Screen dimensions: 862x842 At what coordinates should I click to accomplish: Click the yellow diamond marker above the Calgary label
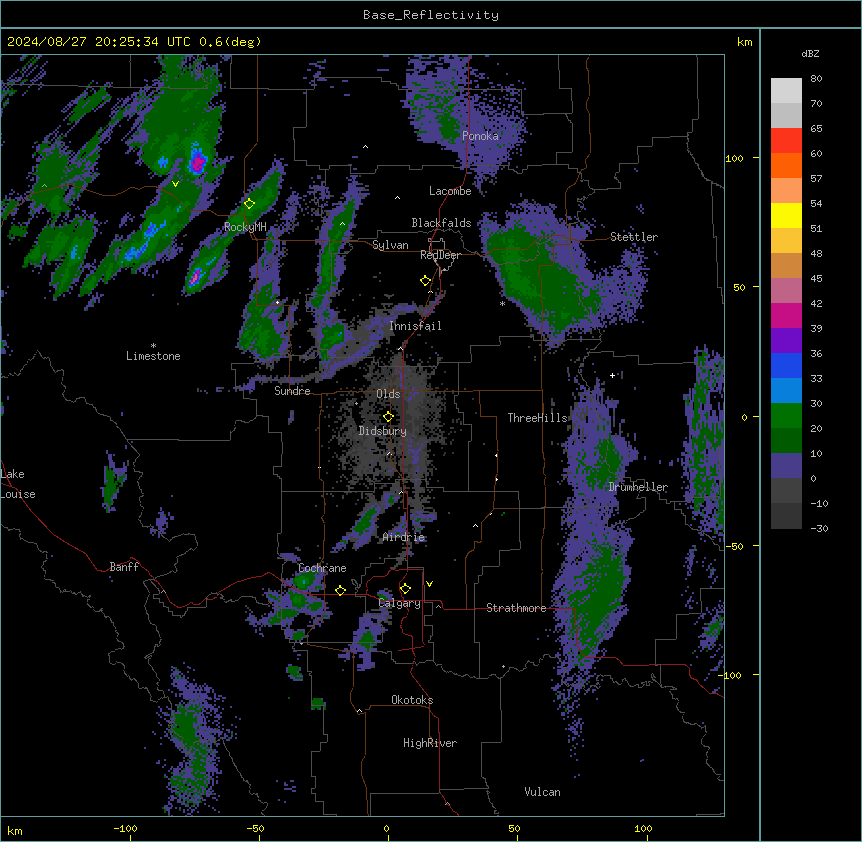pos(406,589)
